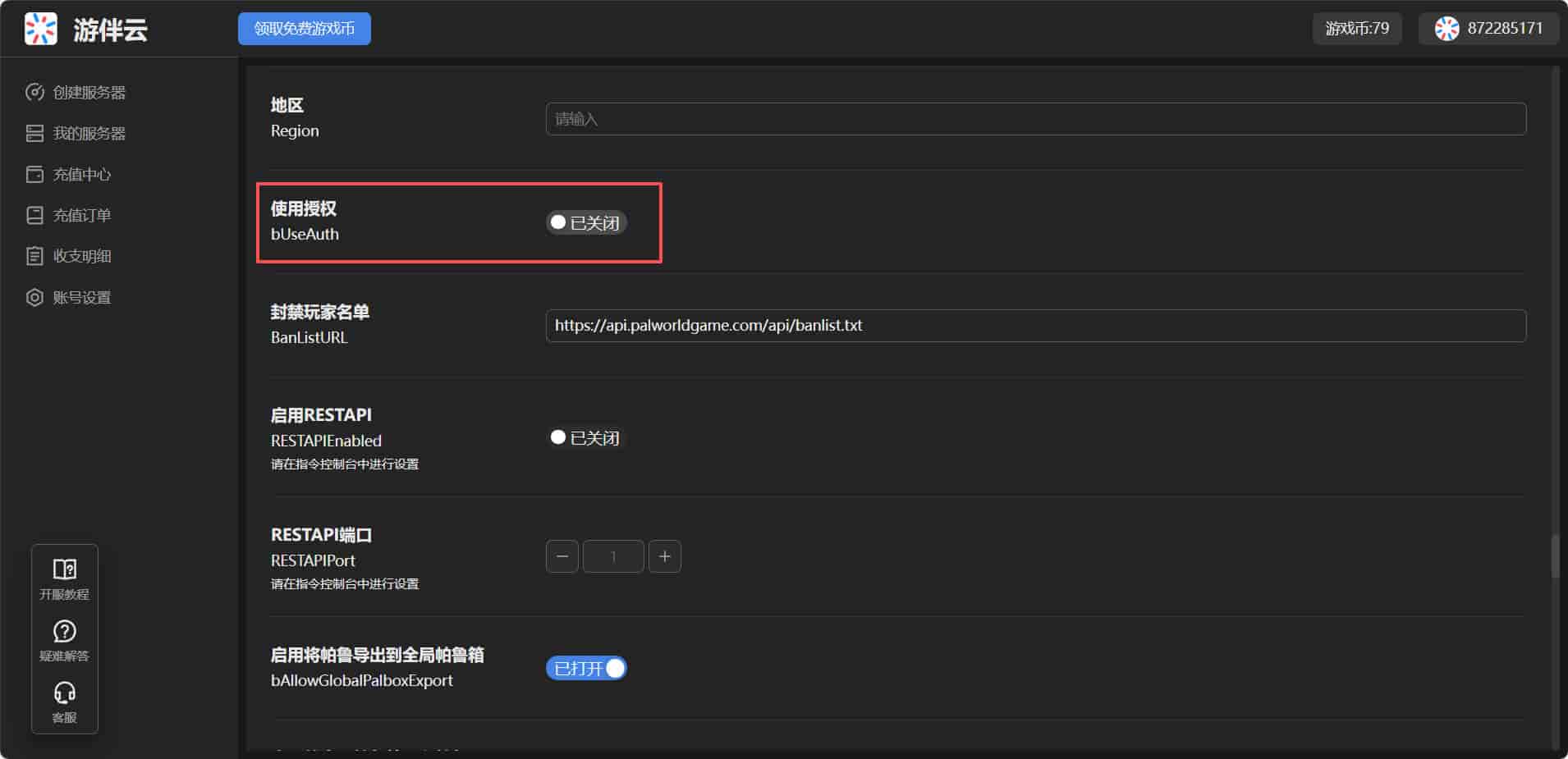Viewport: 1568px width, 759px height.
Task: Click the 充值中心 wallet icon
Action: (34, 174)
